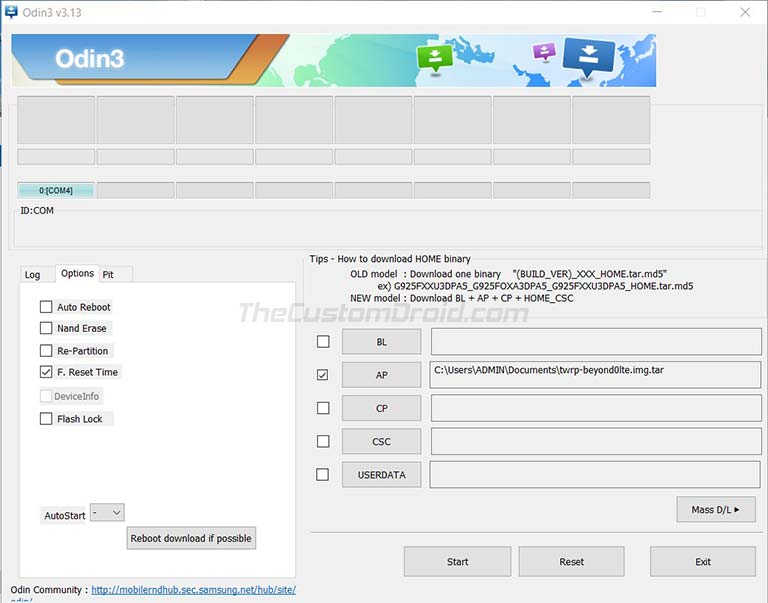This screenshot has width=768, height=603.
Task: Click the Reset button
Action: [572, 561]
